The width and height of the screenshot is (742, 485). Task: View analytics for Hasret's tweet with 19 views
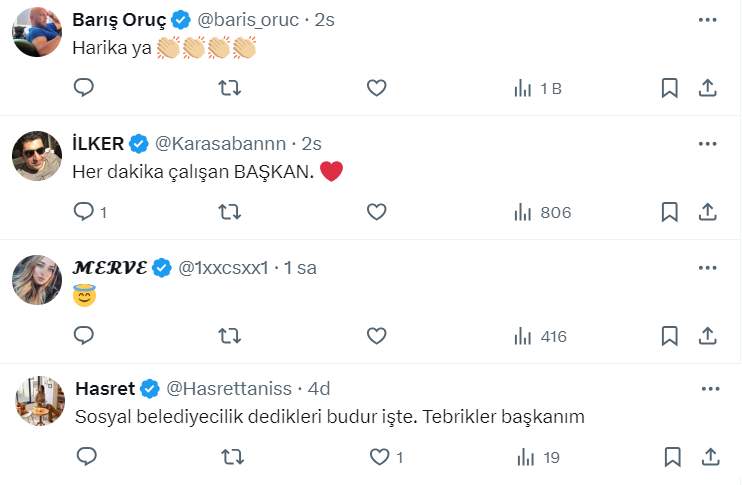(x=538, y=458)
